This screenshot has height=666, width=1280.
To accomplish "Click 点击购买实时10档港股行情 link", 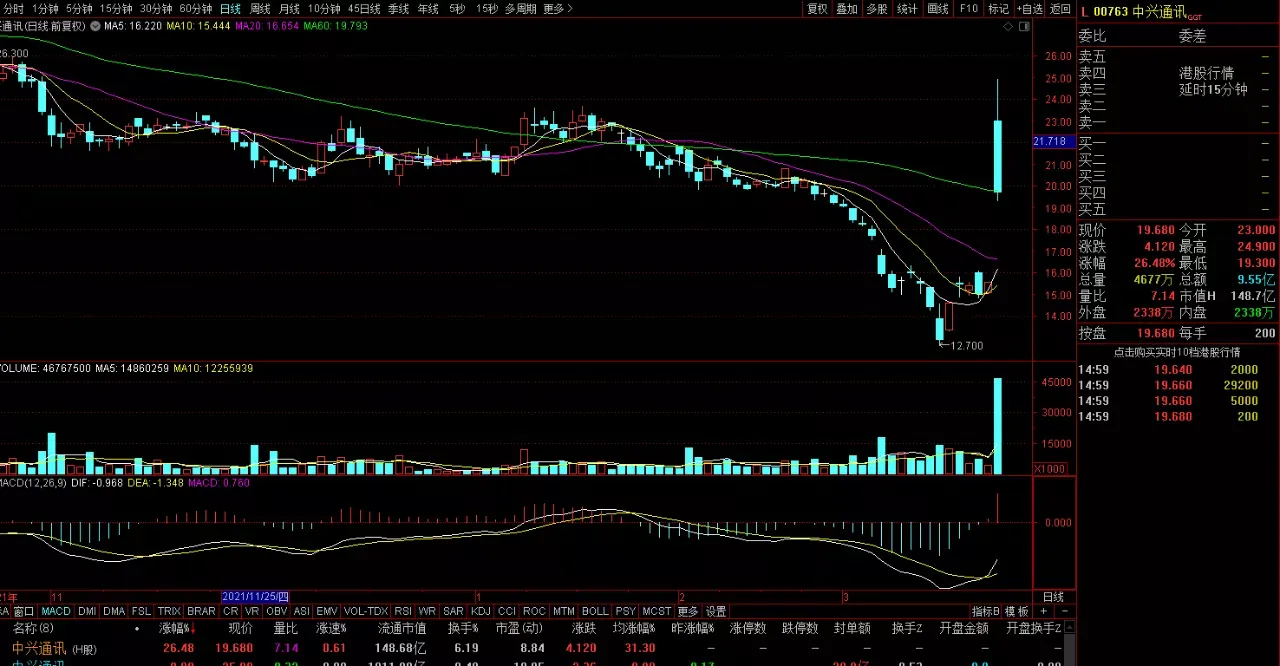I will (x=1178, y=352).
